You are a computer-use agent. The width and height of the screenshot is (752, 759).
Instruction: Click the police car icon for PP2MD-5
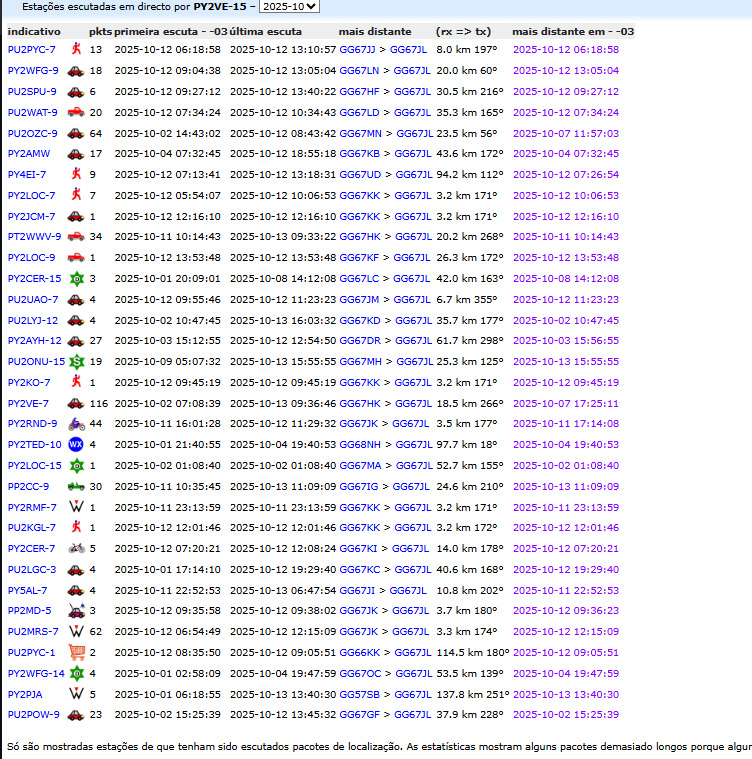pyautogui.click(x=76, y=611)
